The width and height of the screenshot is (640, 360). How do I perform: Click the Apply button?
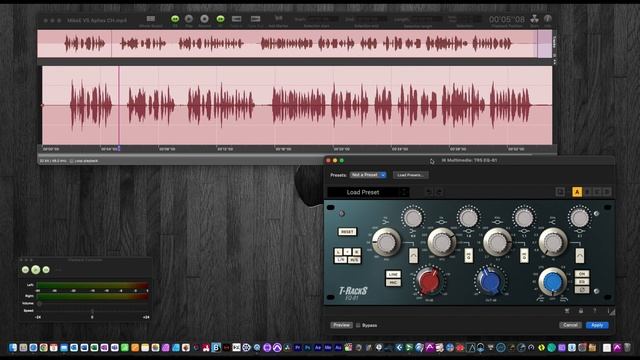(x=597, y=325)
